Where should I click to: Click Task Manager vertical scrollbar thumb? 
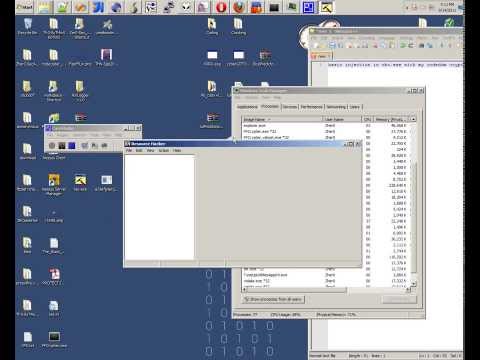click(x=413, y=217)
